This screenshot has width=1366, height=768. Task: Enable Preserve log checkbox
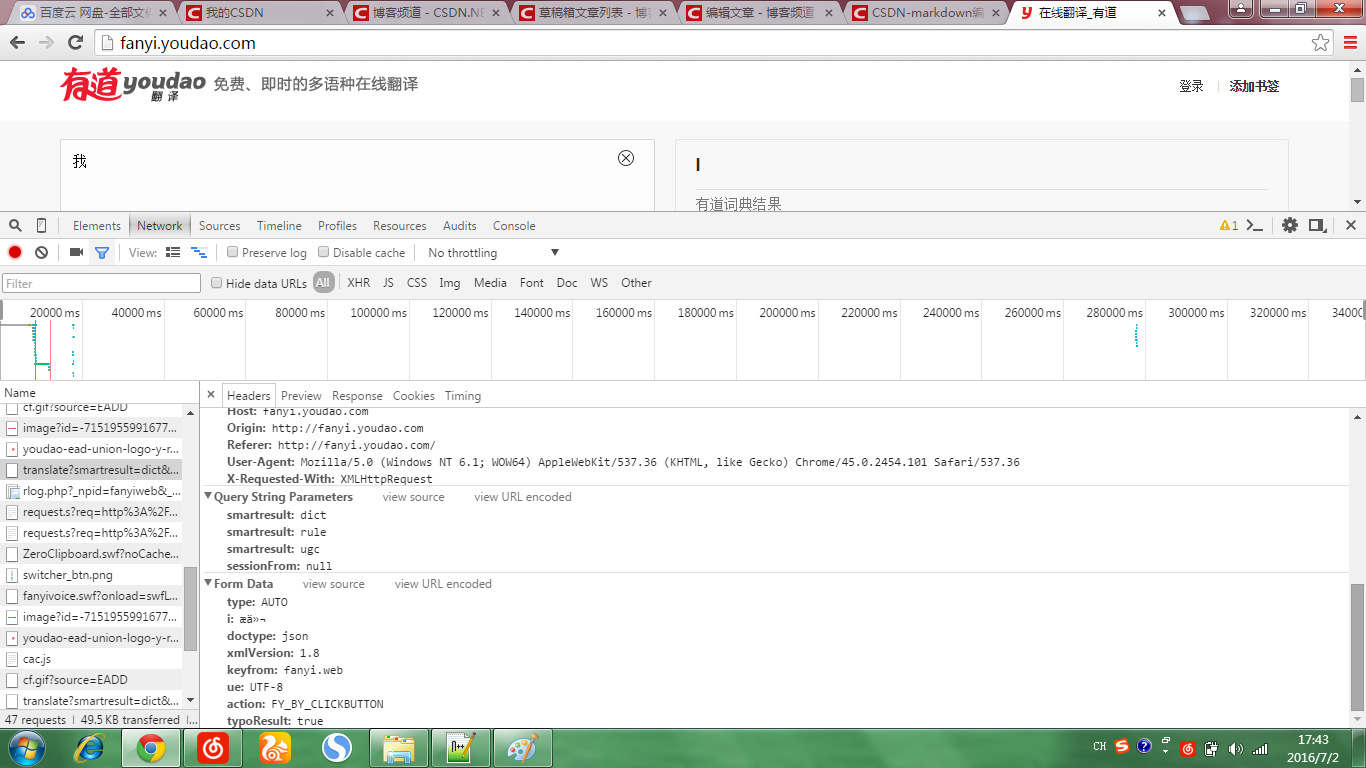(233, 252)
